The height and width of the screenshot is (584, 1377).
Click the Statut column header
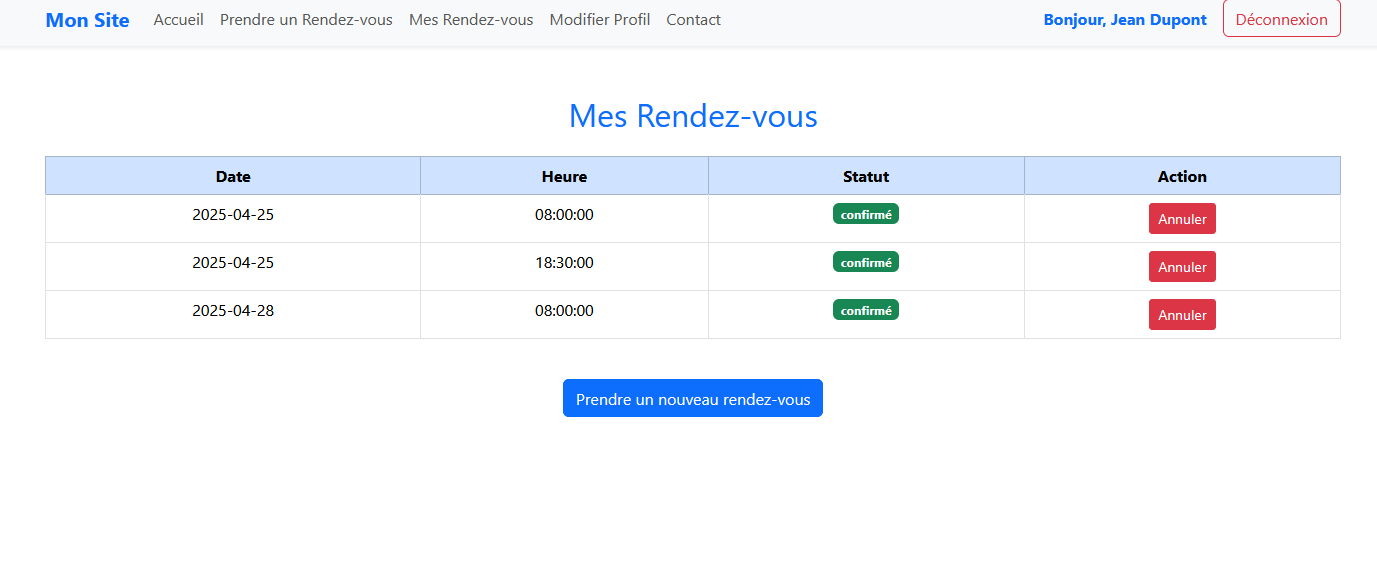[x=866, y=176]
